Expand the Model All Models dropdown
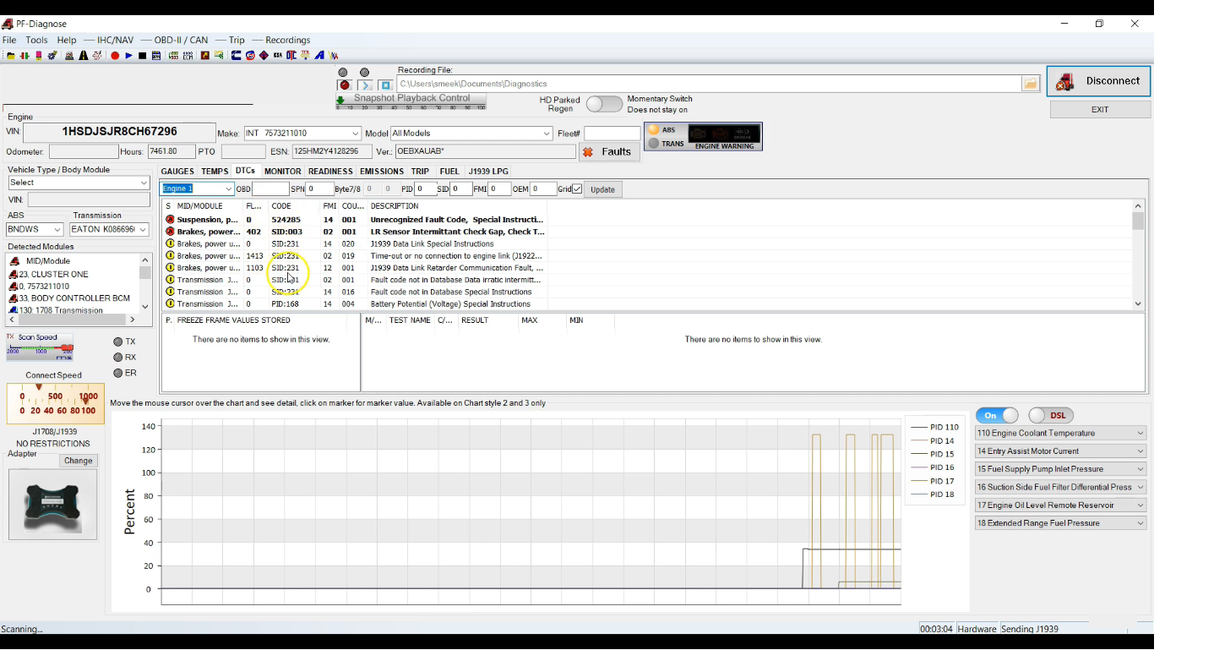The height and width of the screenshot is (650, 1214). coord(546,134)
